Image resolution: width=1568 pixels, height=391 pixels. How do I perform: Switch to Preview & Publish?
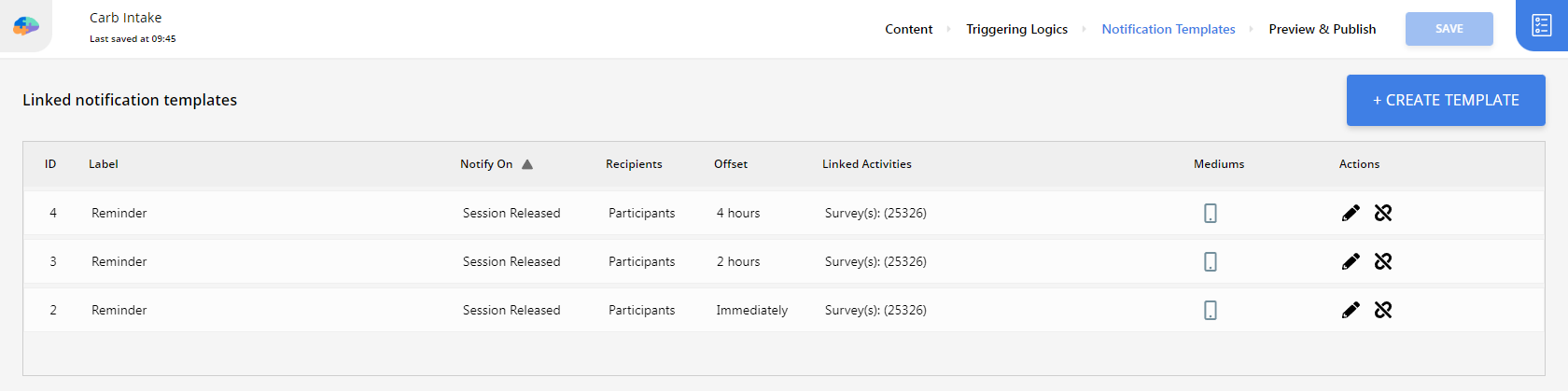point(1322,29)
